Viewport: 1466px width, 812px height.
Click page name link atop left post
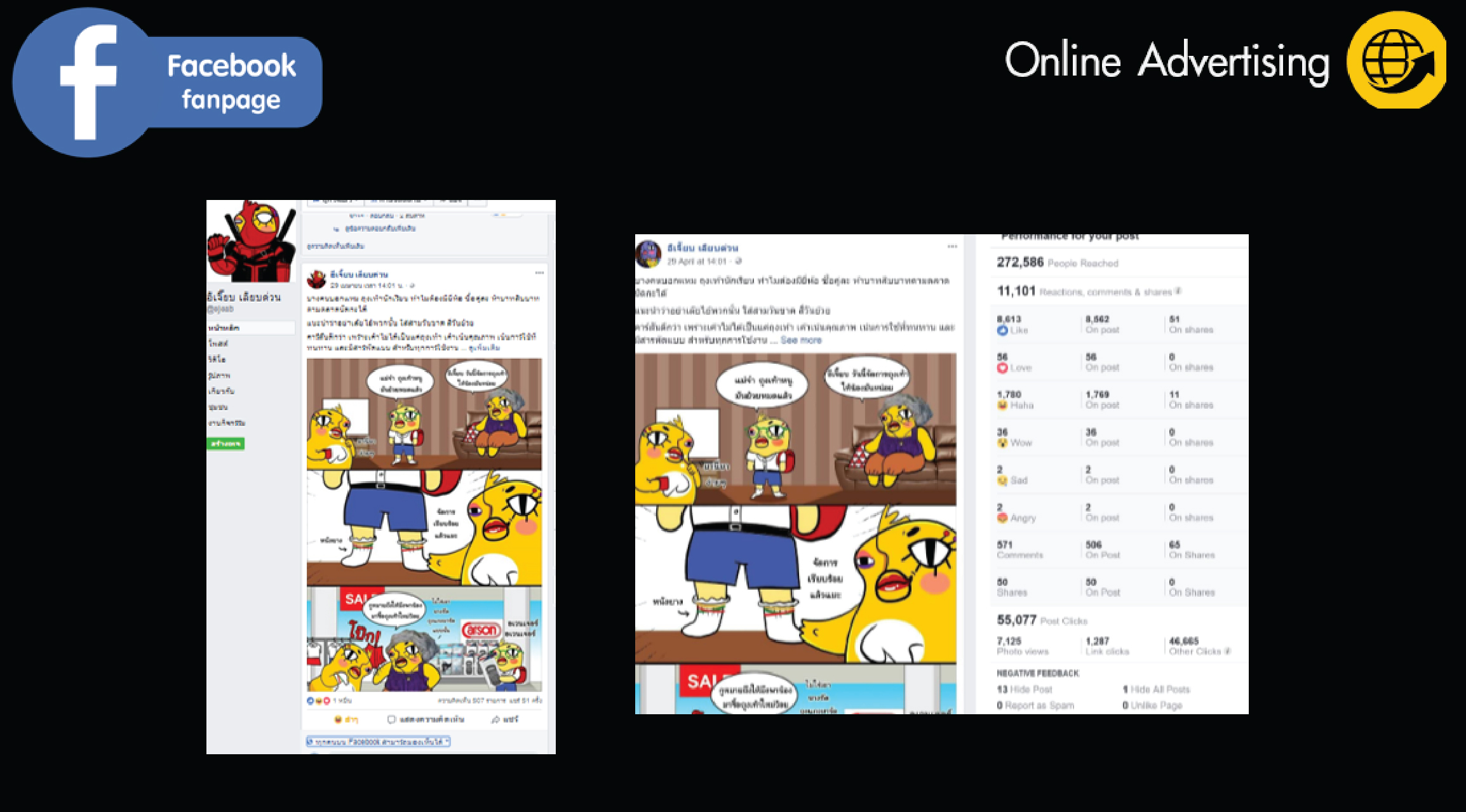359,274
